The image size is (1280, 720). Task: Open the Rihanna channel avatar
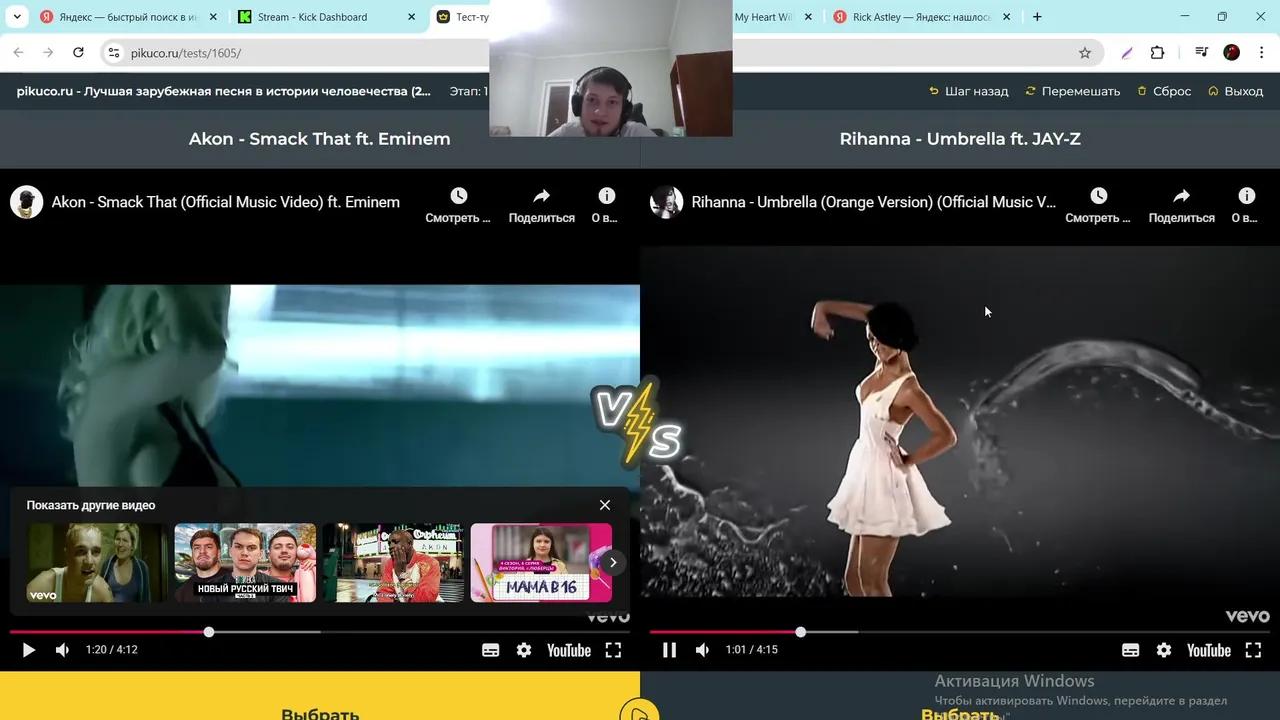click(666, 202)
